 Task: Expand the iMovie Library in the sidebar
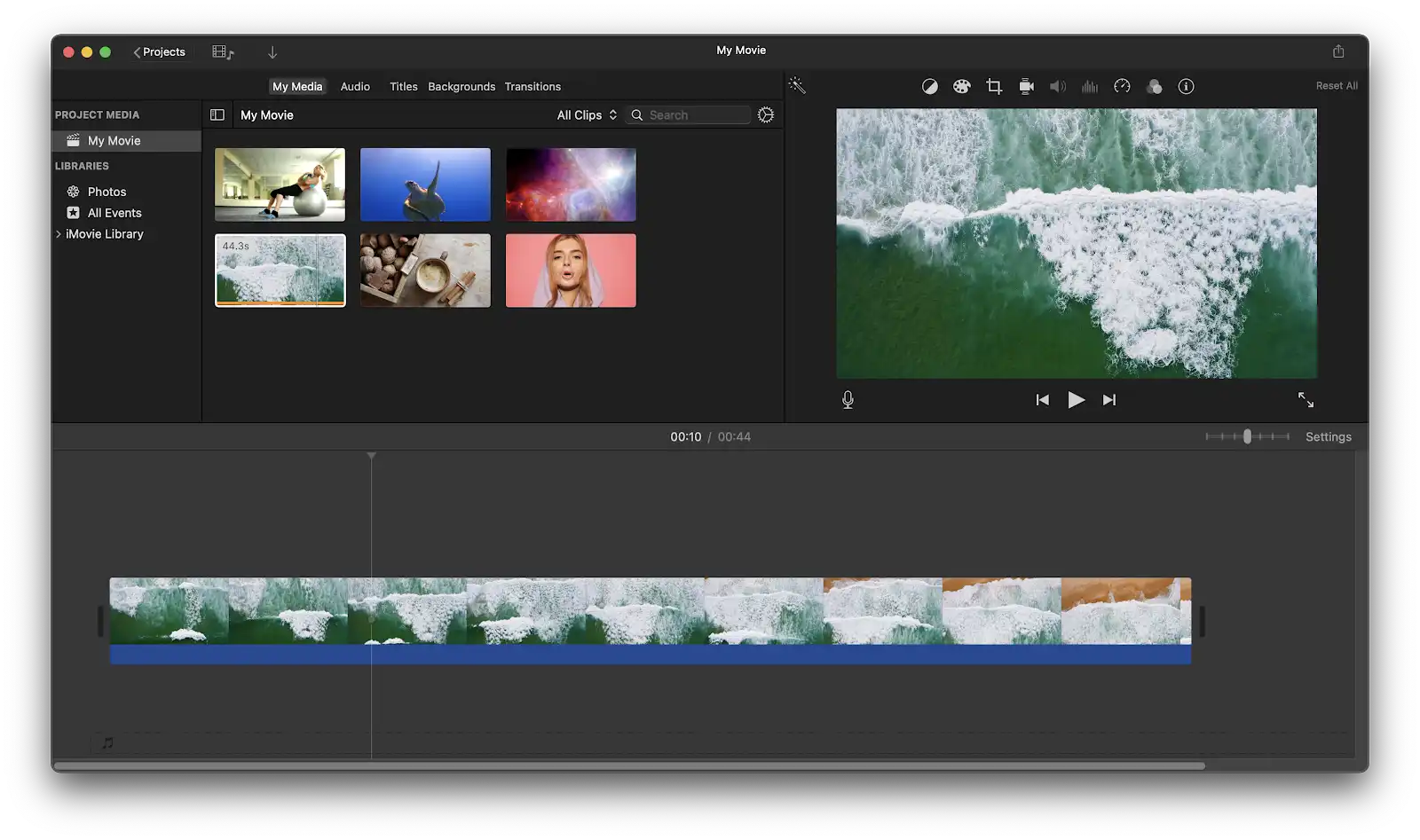(59, 233)
